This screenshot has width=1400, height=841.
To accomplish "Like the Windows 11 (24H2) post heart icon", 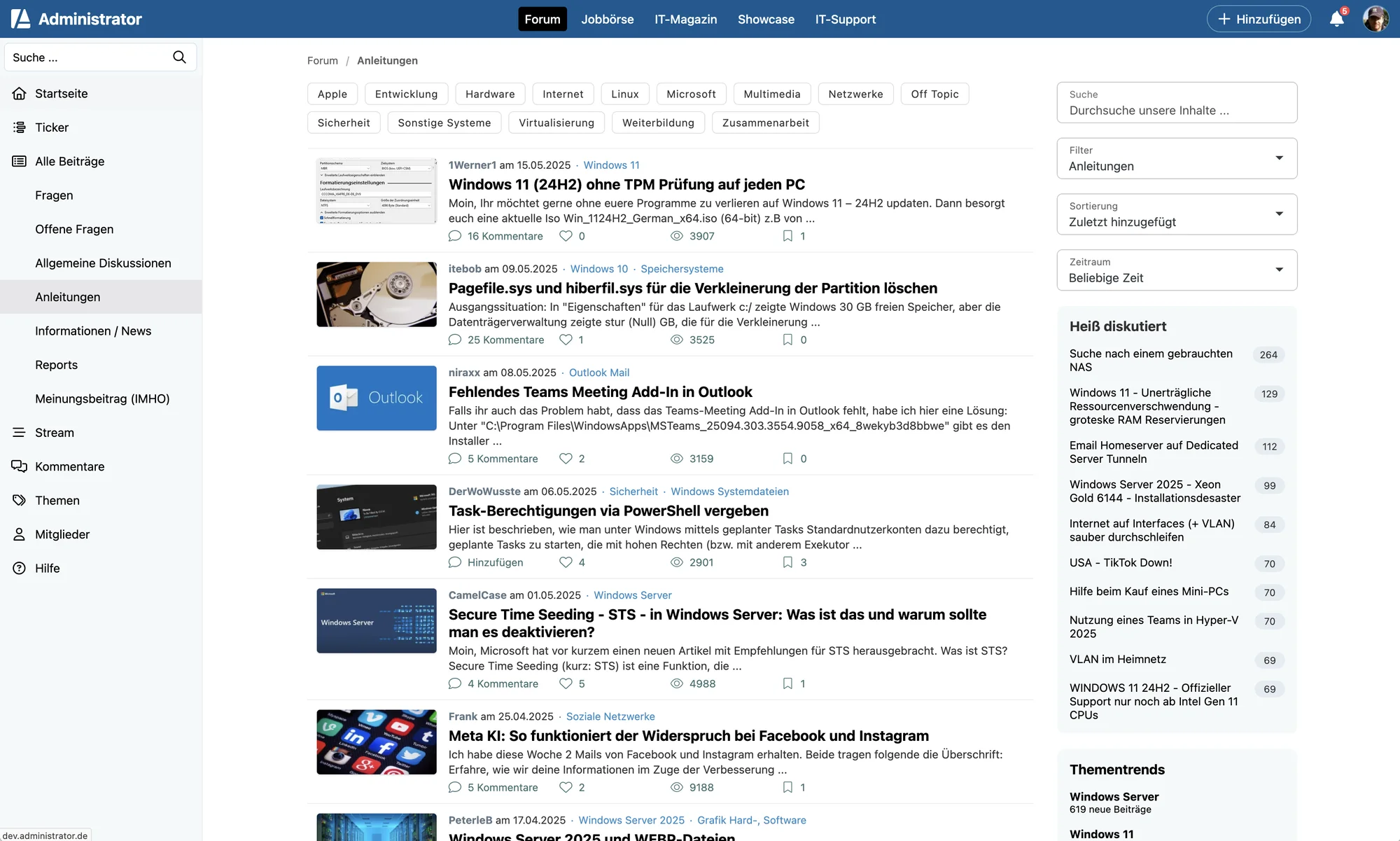I will point(566,236).
